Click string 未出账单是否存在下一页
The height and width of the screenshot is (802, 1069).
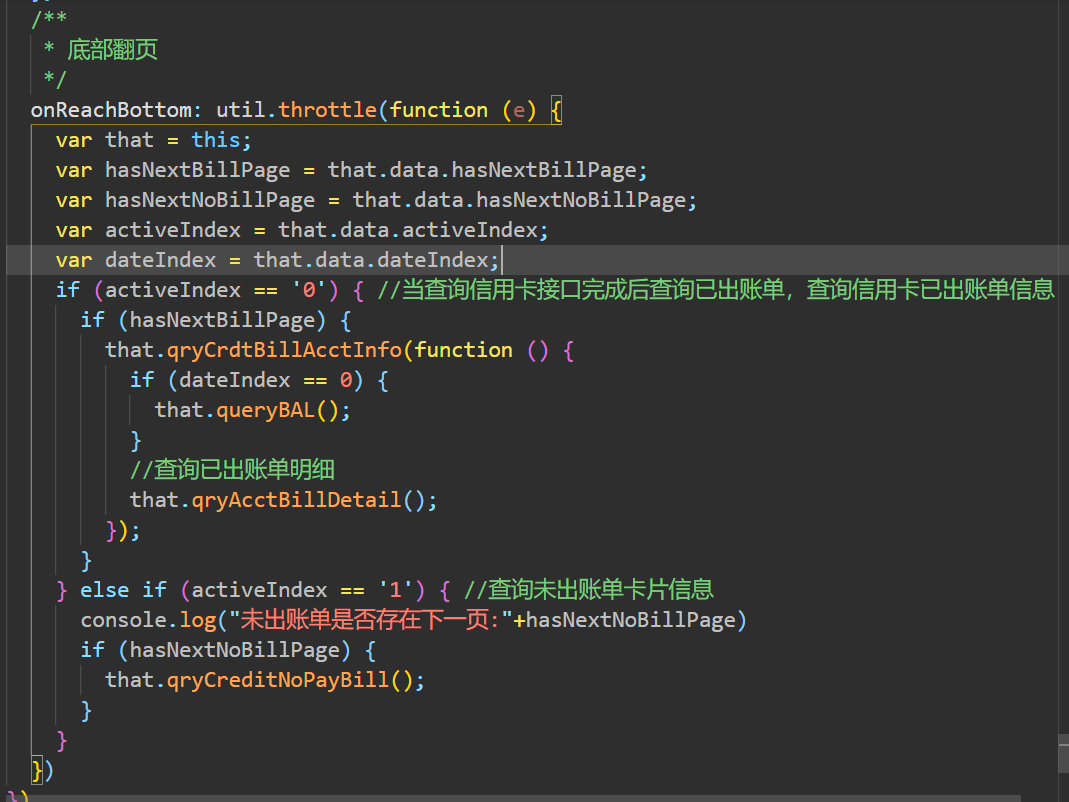point(371,620)
